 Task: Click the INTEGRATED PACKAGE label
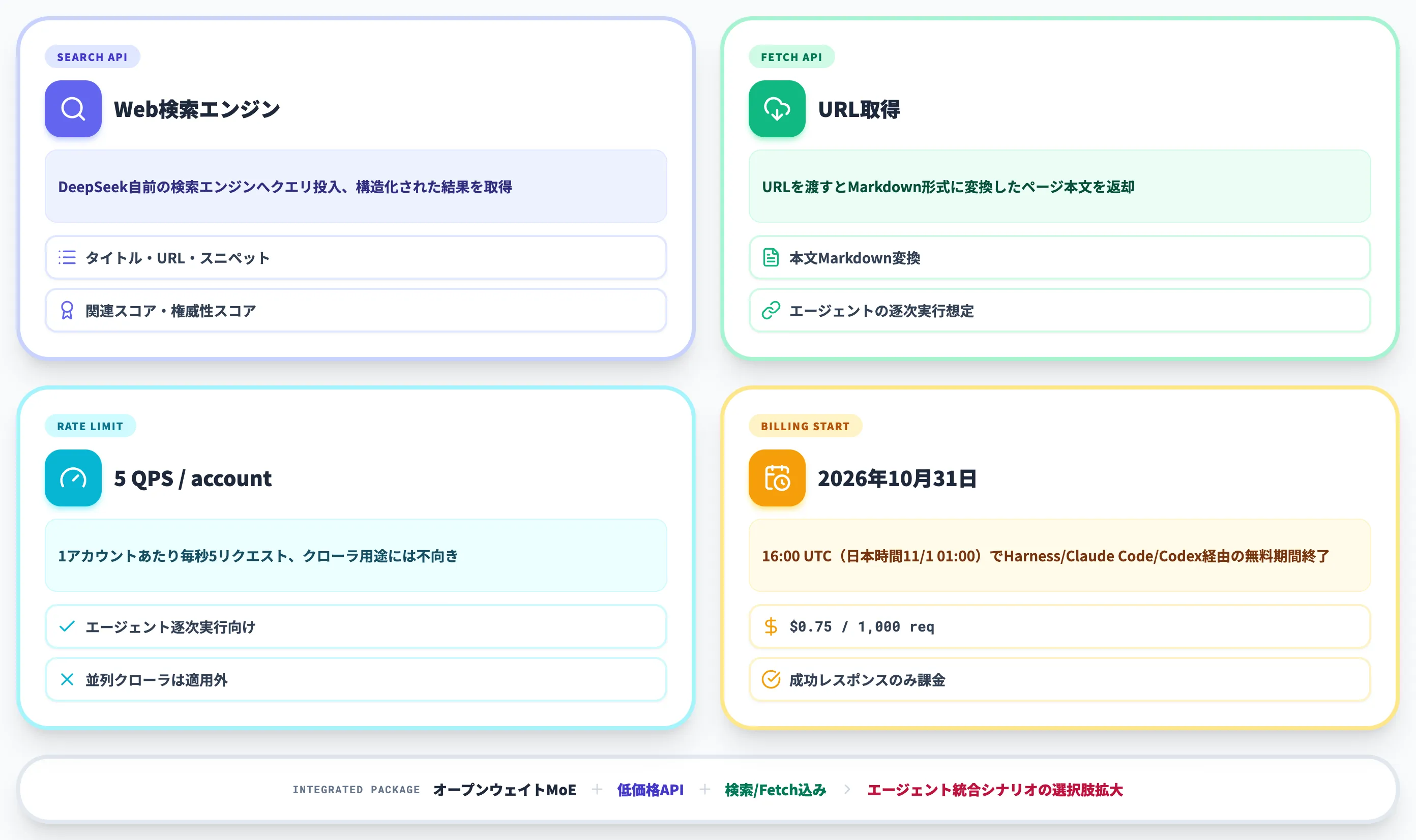(356, 789)
